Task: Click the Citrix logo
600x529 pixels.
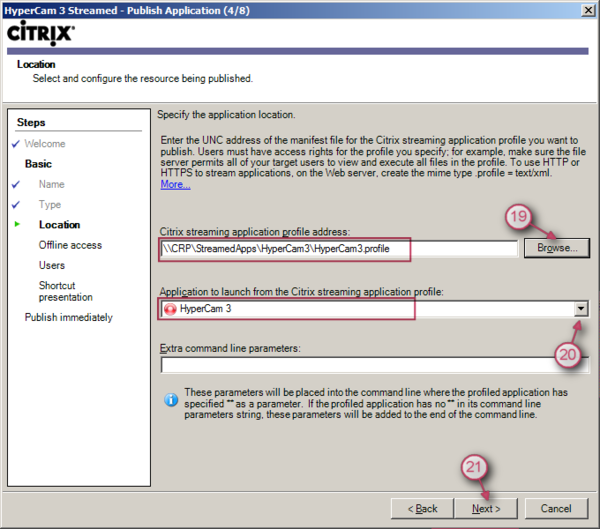Action: [41, 33]
